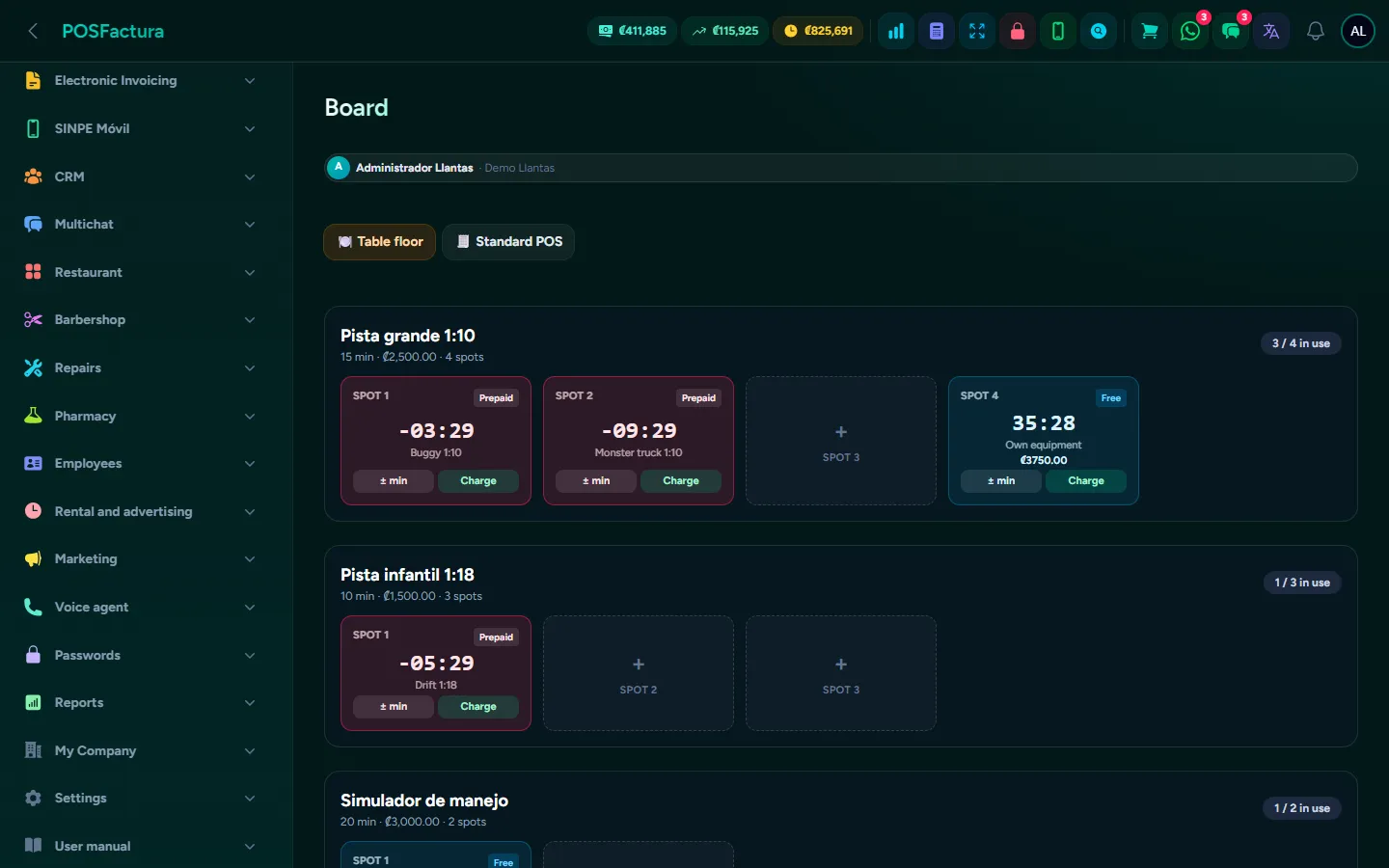Click the Electronic Invoicing document icon
The width and height of the screenshot is (1389, 868).
33,81
